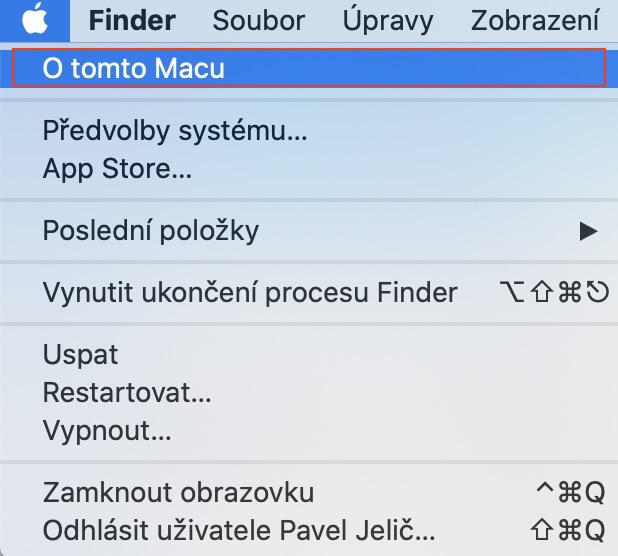This screenshot has width=618, height=556.
Task: Select Zamknout obrazovku
Action: click(x=178, y=492)
